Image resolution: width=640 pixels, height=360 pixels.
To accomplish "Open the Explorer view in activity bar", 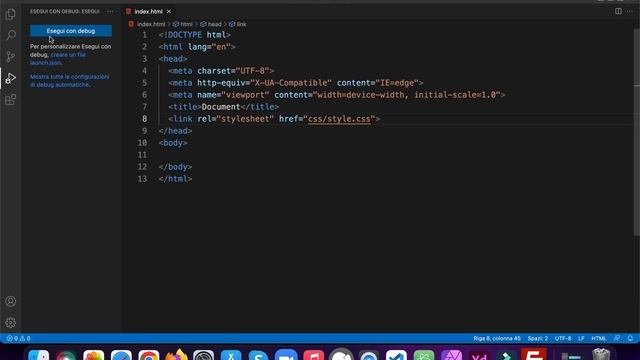I will (11, 14).
